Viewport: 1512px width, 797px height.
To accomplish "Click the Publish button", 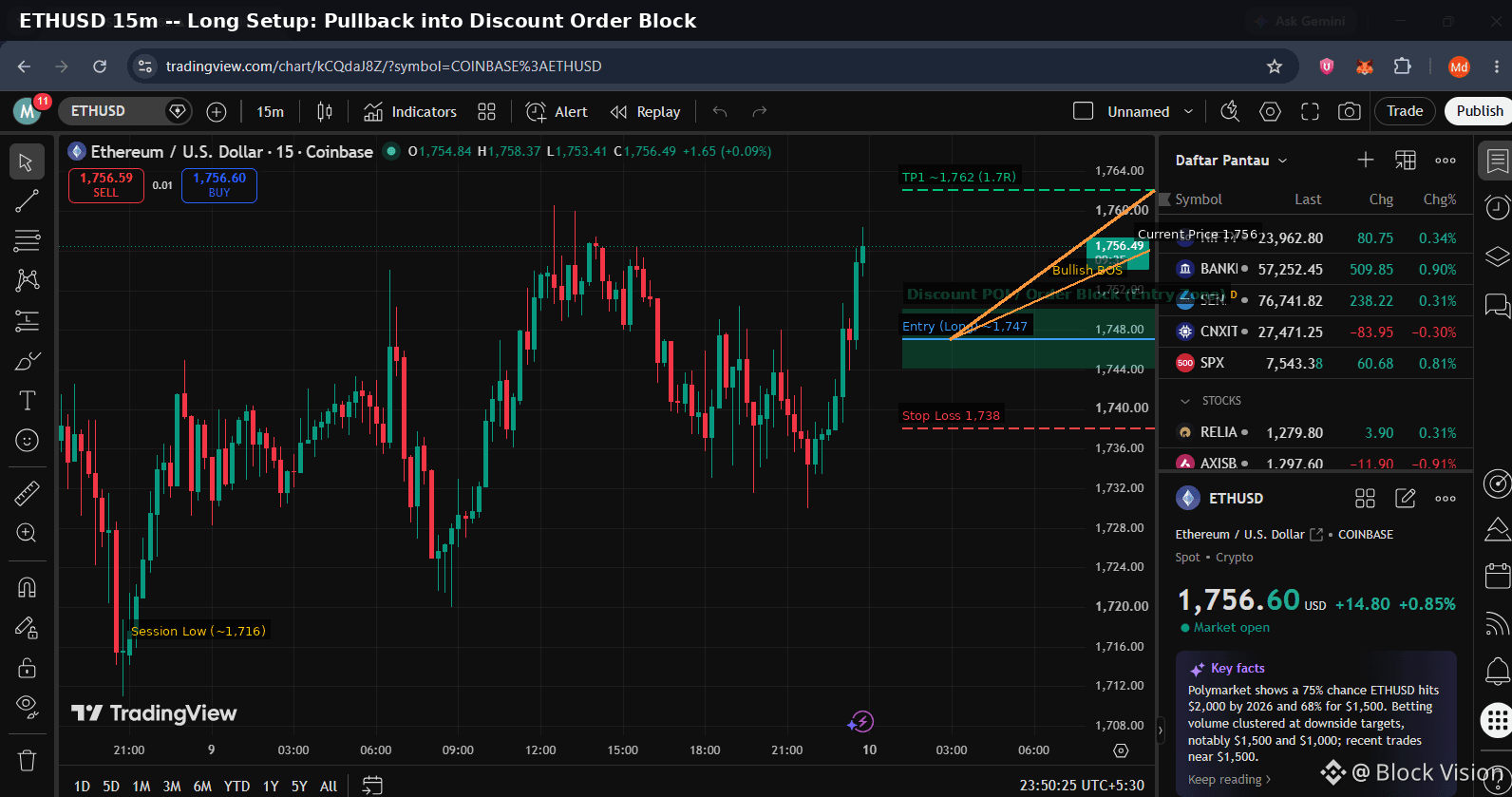I will (1480, 111).
